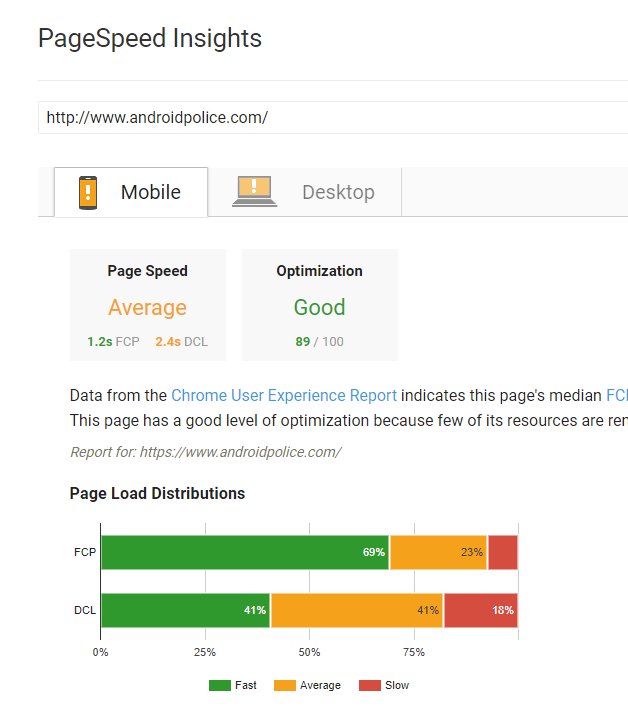Click the red Slow legend swatch
The width and height of the screenshot is (628, 713).
[369, 685]
